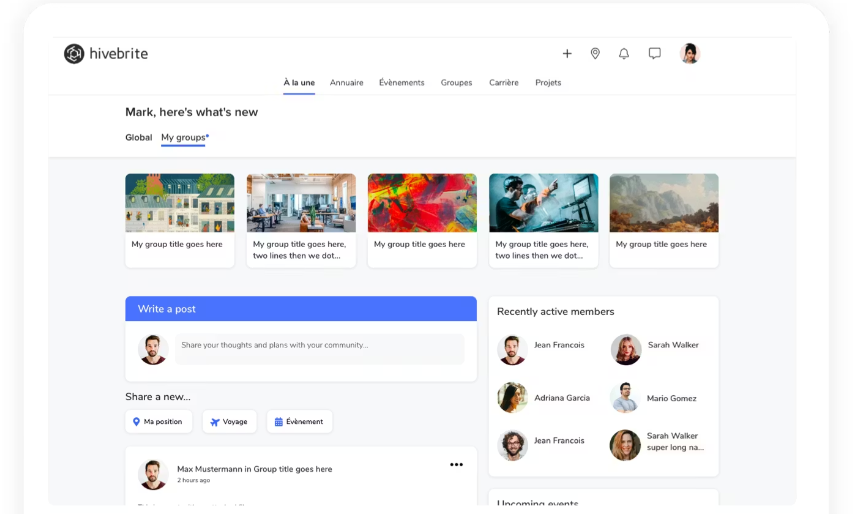Image resolution: width=867 pixels, height=514 pixels.
Task: Open group card with Paris buildings illustration
Action: click(x=180, y=221)
